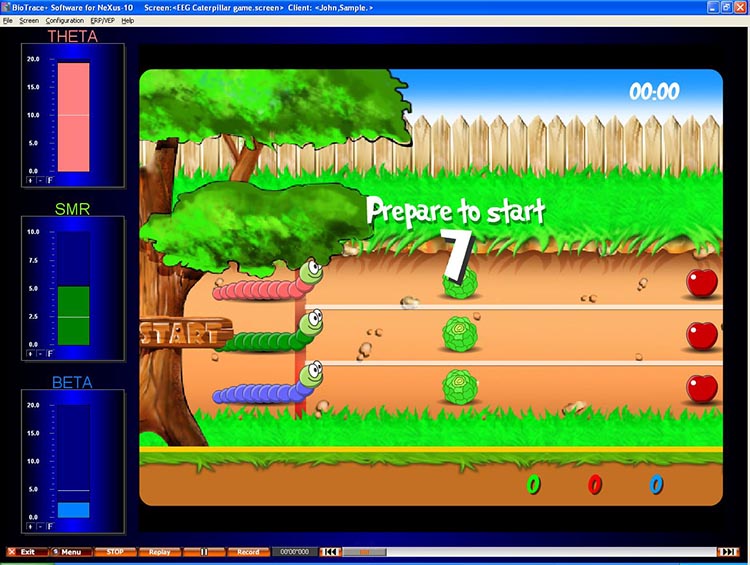Jump to session start with rewind icon
The height and width of the screenshot is (565, 750).
coord(330,552)
